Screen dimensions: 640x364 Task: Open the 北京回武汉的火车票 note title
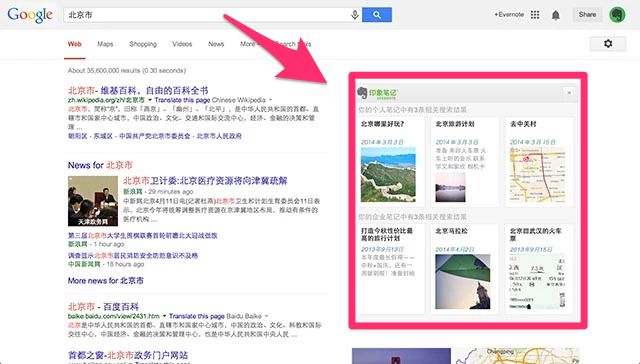(536, 234)
